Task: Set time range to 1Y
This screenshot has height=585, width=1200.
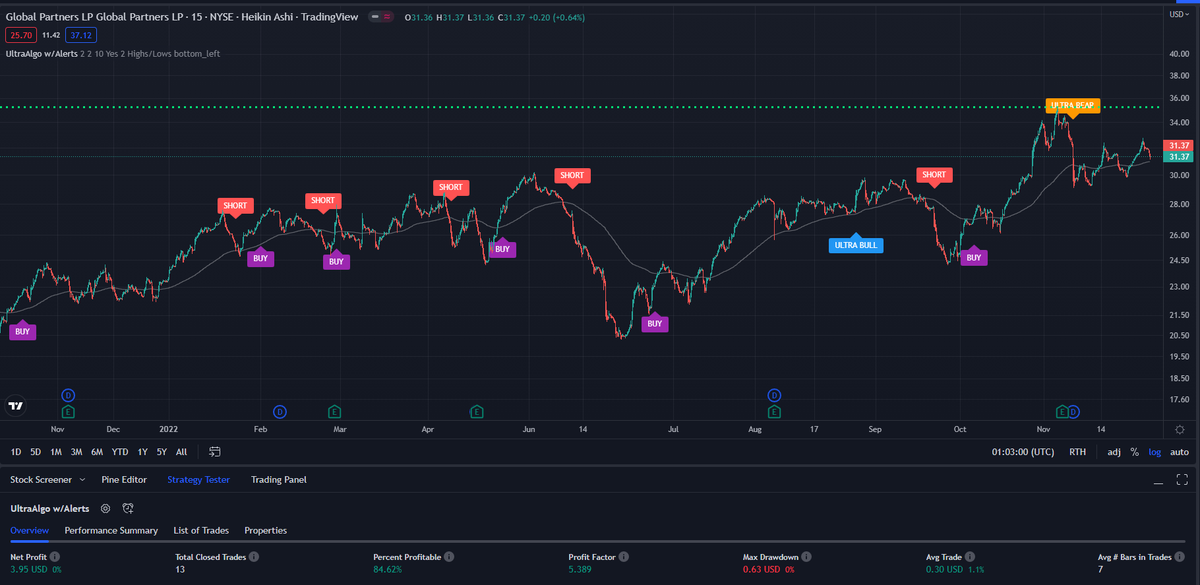Action: 142,452
